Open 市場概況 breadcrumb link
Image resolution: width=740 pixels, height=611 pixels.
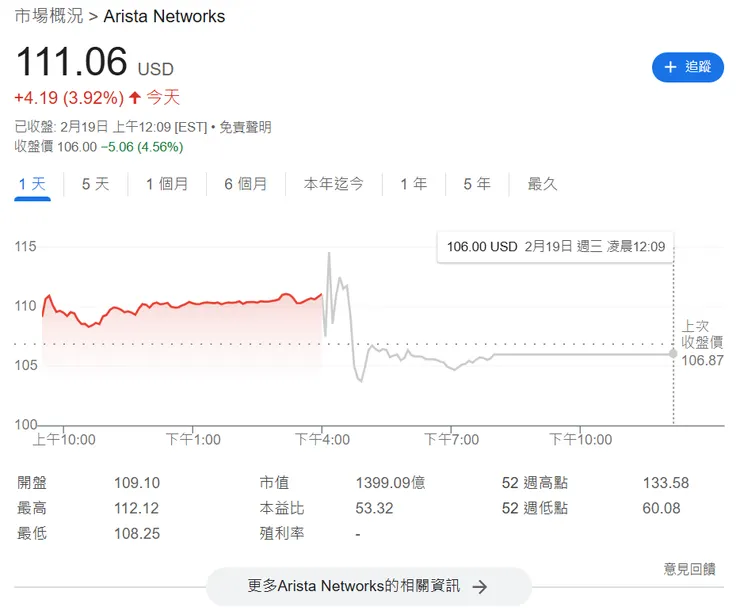pos(49,16)
